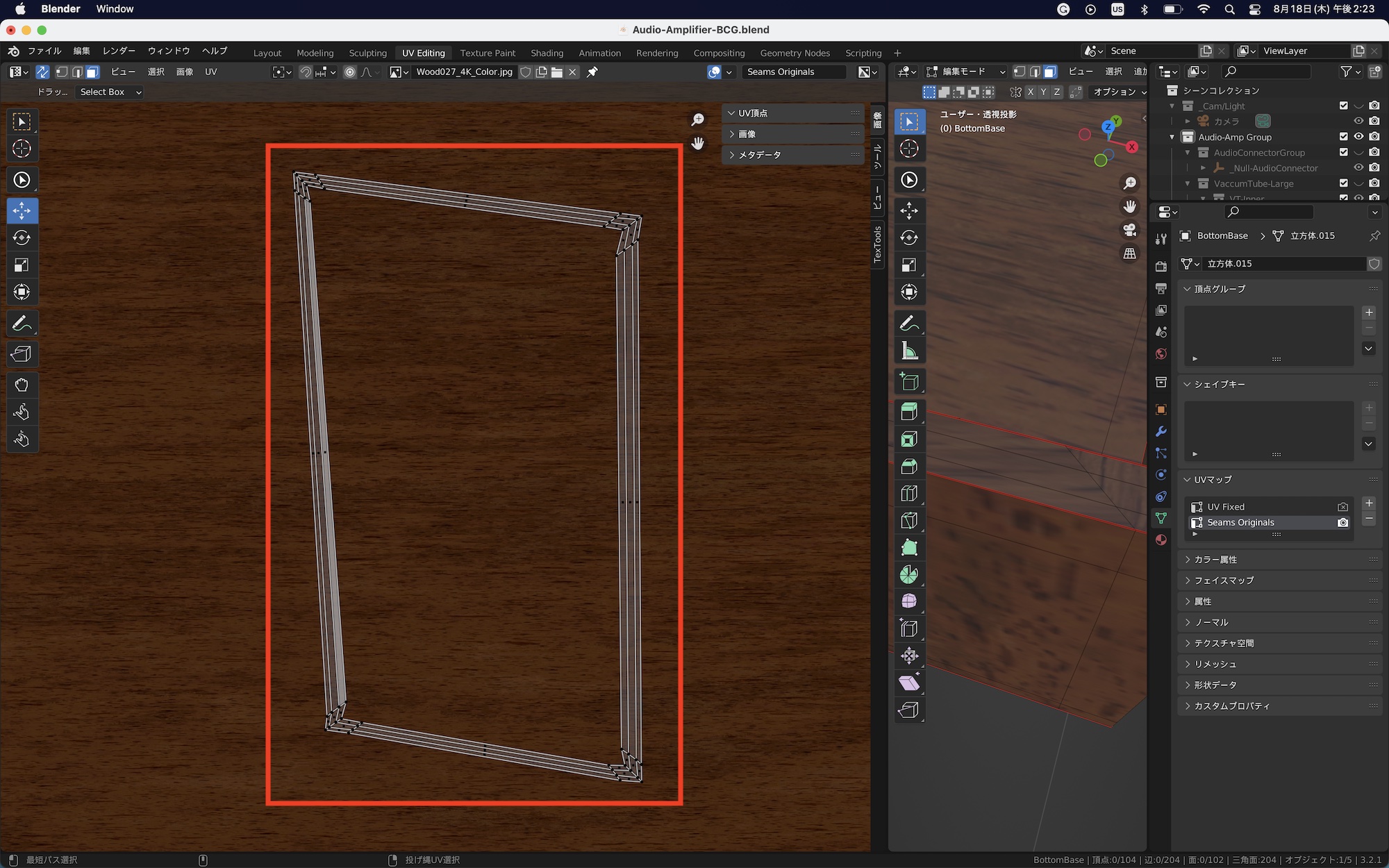Set UV Fixed as active render UV map
1389x868 pixels.
point(1342,507)
